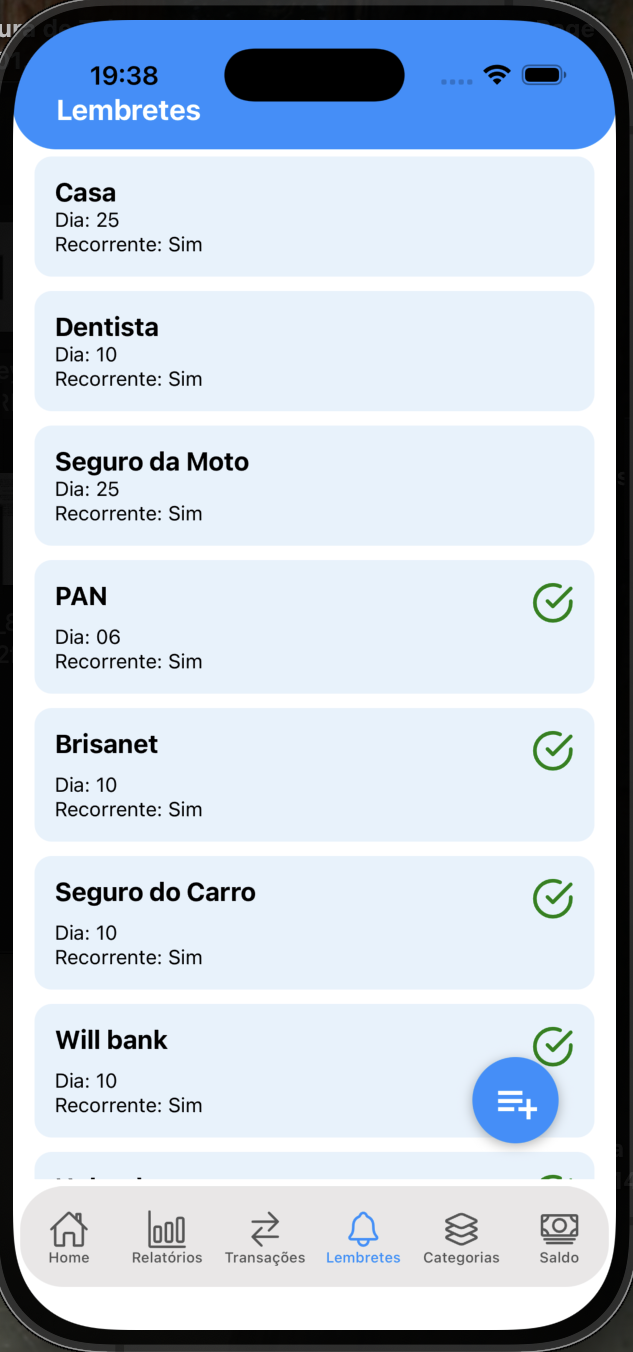Open the Transações arrows icon

pos(265,1228)
